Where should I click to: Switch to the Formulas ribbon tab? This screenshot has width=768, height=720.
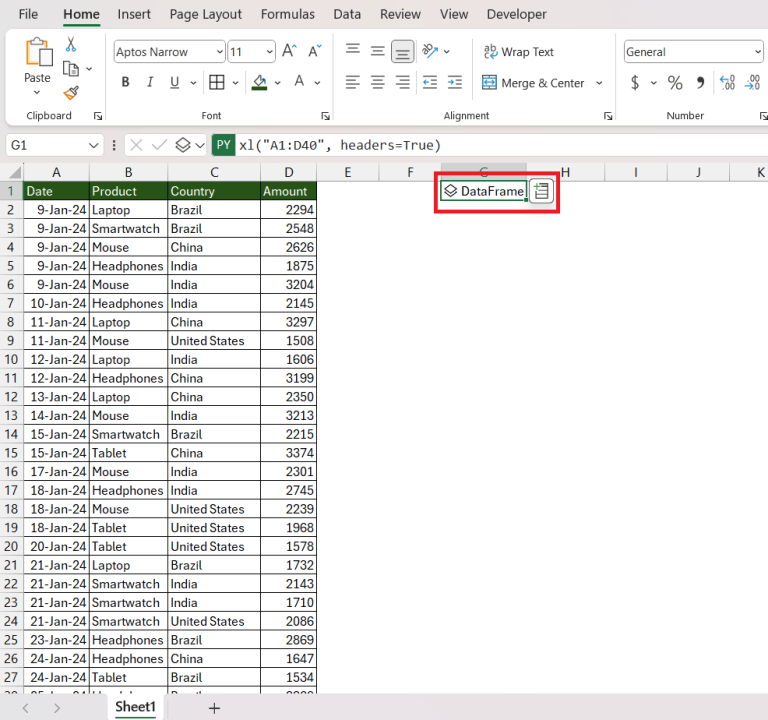point(287,14)
